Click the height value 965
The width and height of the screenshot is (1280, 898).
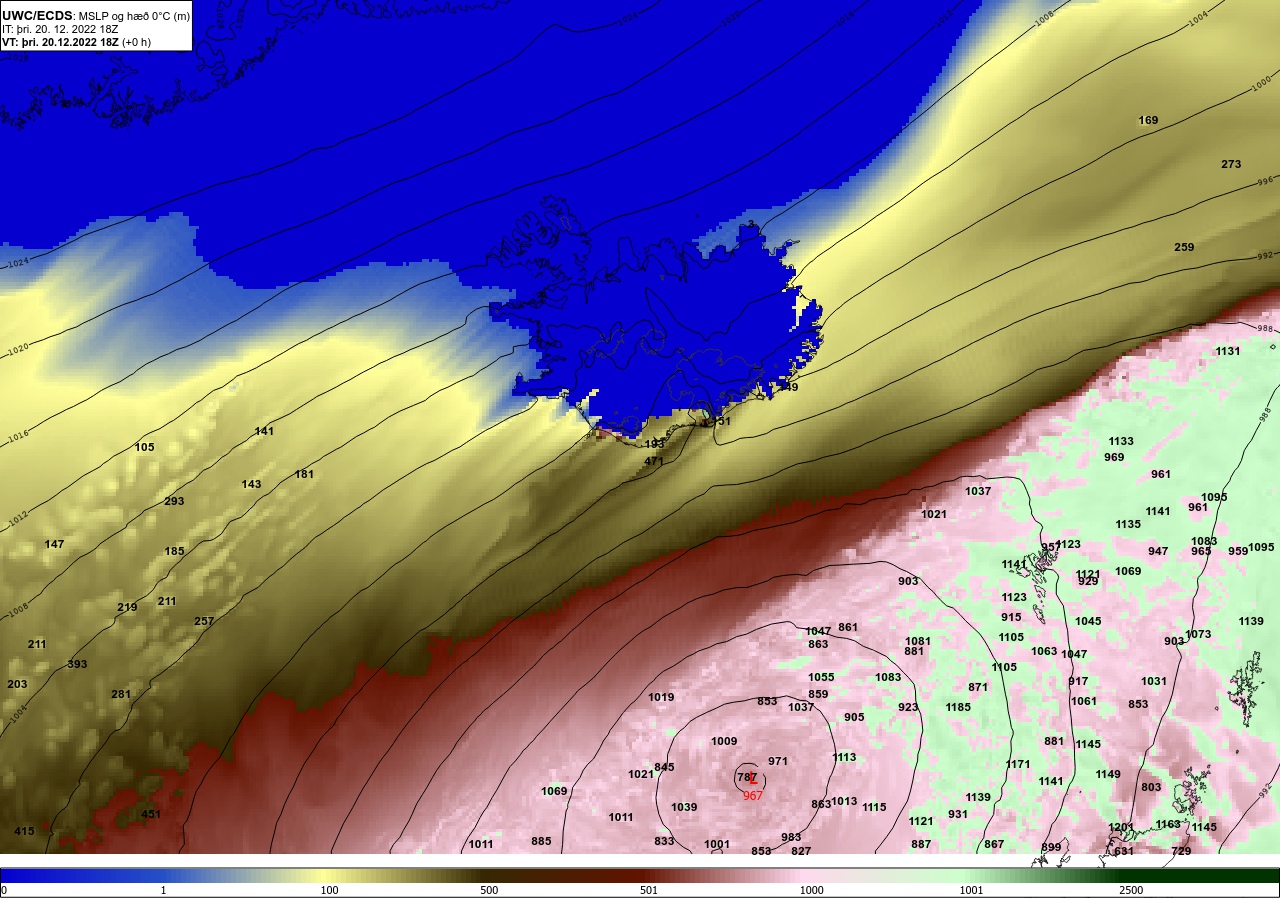pyautogui.click(x=1201, y=551)
